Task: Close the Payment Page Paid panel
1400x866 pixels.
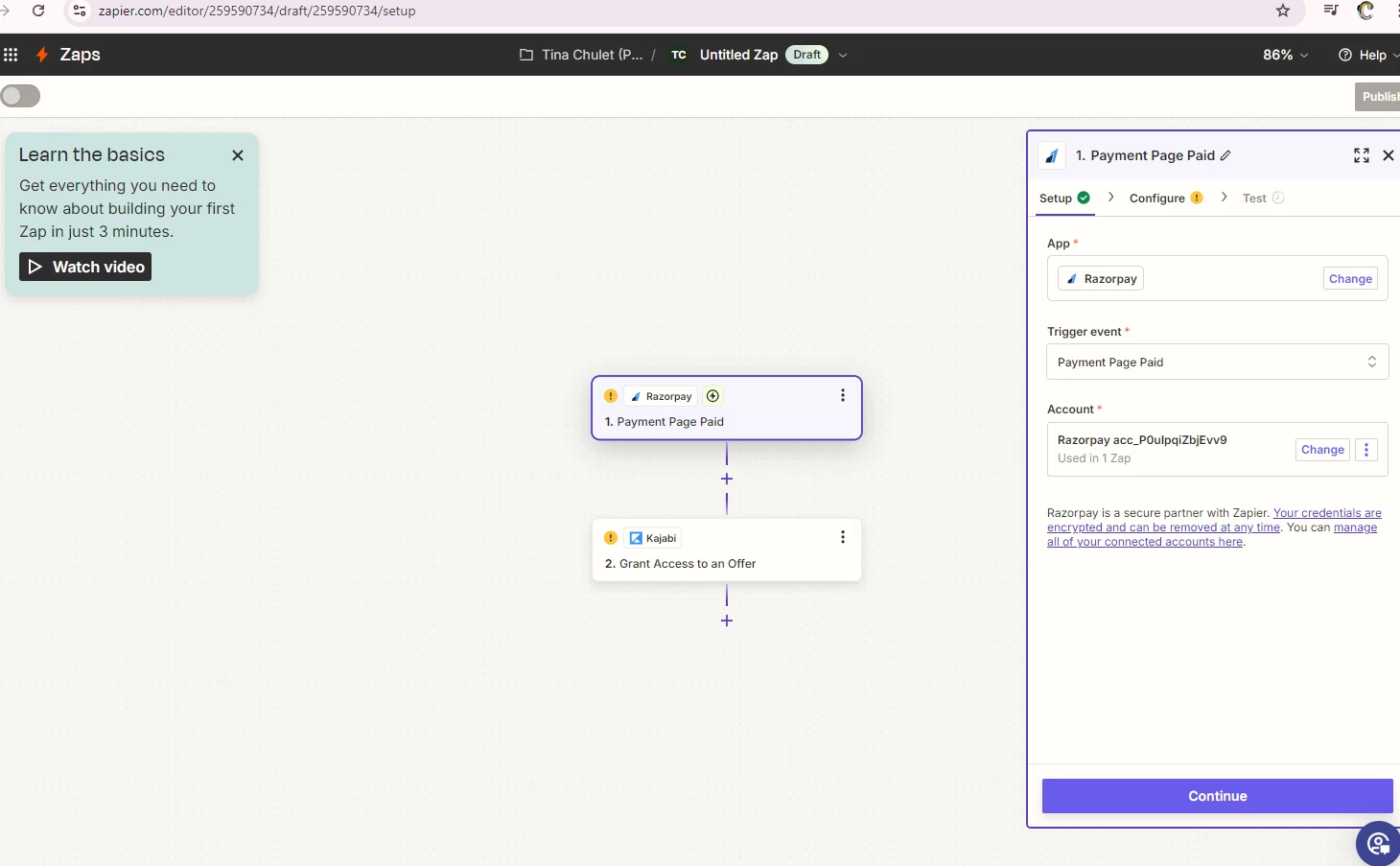Action: [x=1388, y=155]
